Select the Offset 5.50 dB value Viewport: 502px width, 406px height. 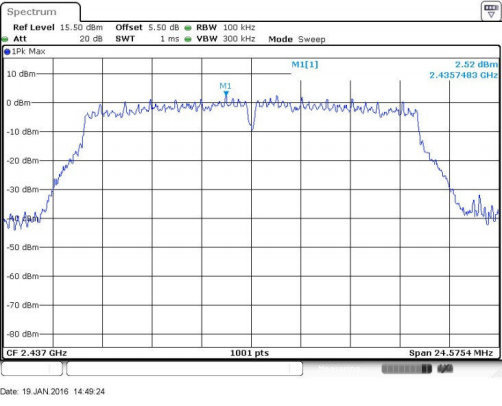(163, 27)
